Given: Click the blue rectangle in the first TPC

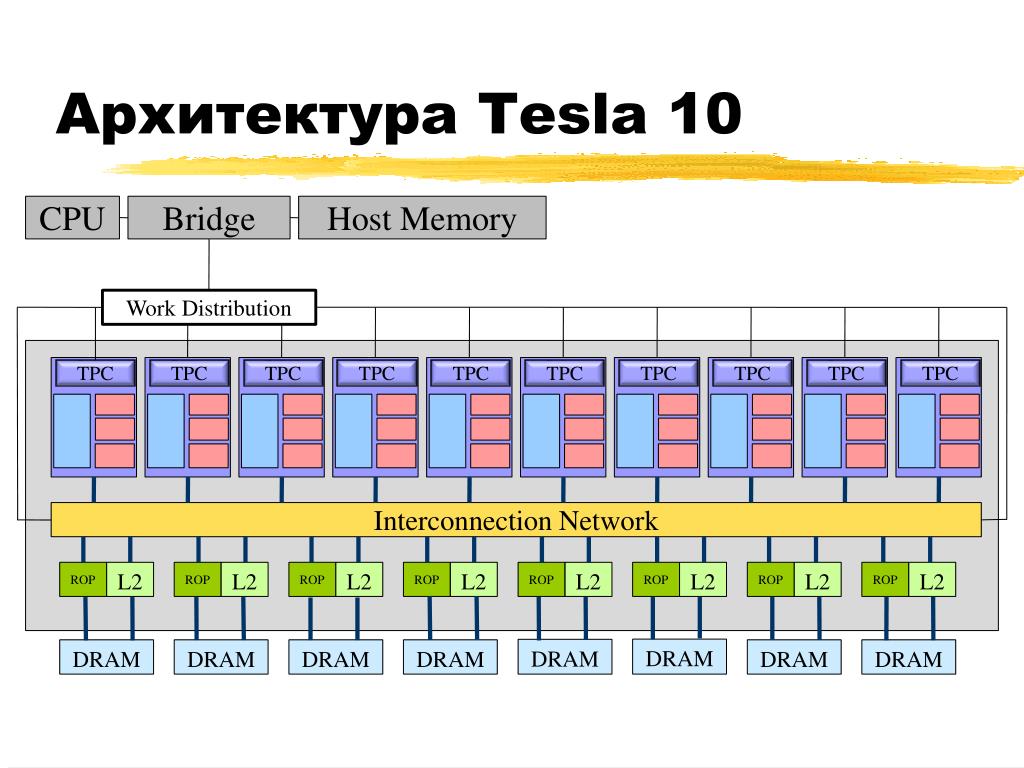Looking at the screenshot, I should [x=72, y=431].
